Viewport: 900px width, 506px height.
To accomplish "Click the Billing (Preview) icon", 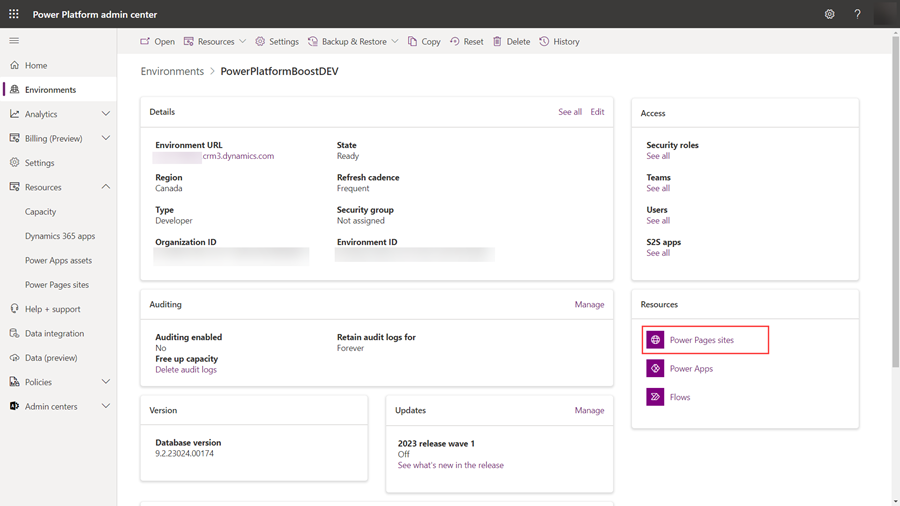I will (x=14, y=138).
